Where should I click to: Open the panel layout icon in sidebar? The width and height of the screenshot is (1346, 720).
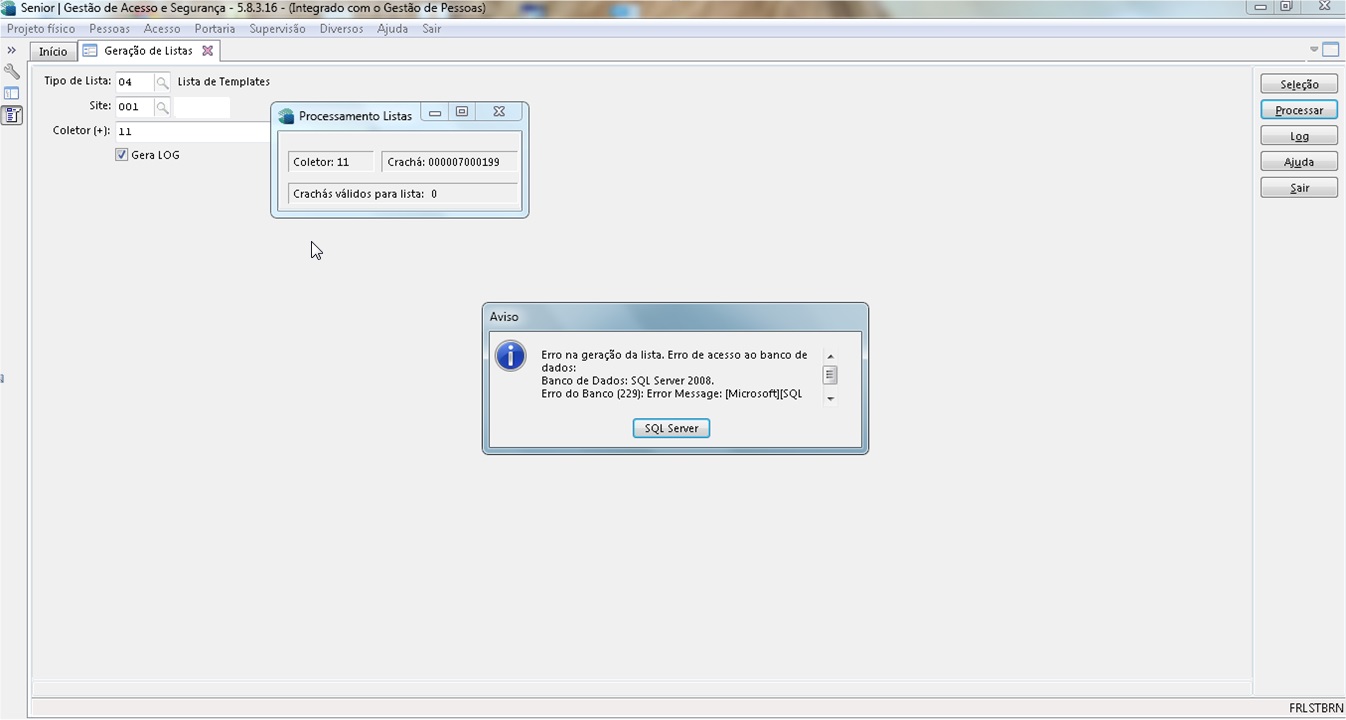click(x=12, y=94)
